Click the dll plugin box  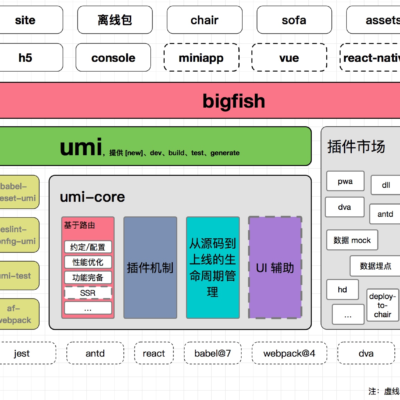[x=386, y=185]
